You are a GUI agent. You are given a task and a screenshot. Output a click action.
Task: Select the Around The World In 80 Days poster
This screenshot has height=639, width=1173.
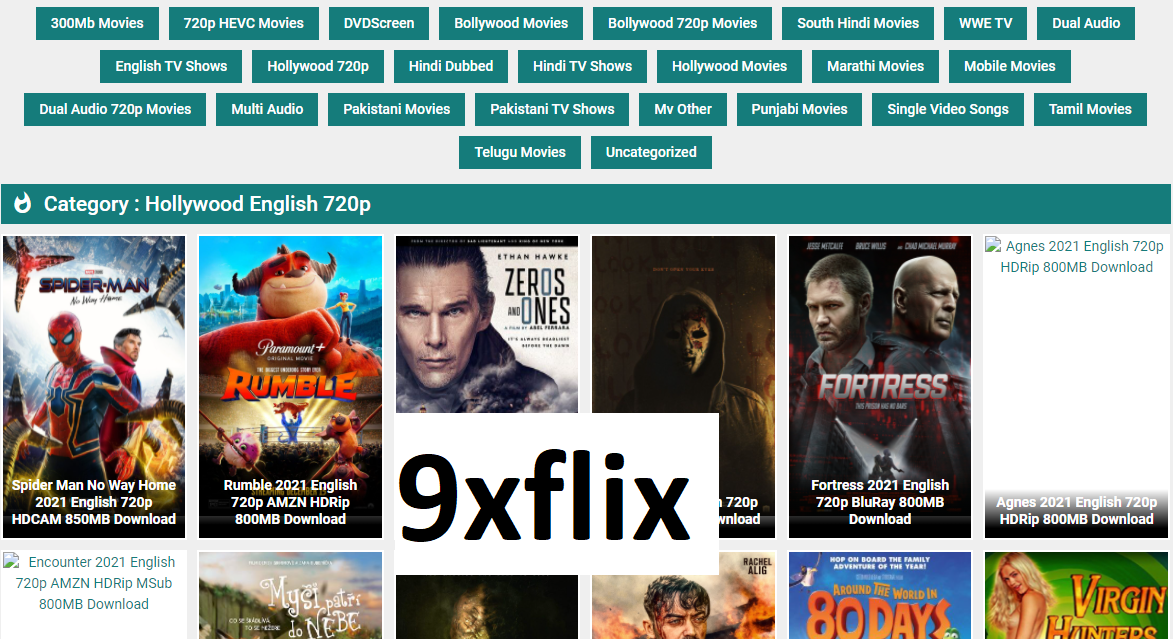click(x=880, y=596)
